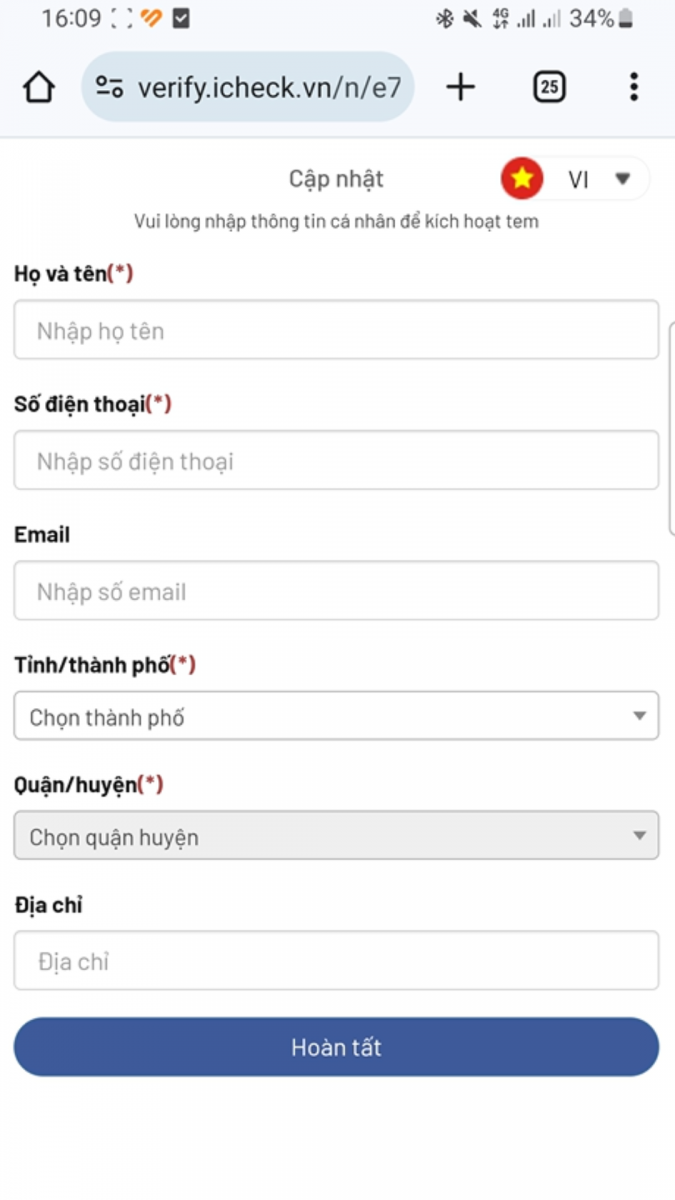Open a new tab with the plus icon
Image resolution: width=675 pixels, height=1200 pixels.
coord(460,87)
